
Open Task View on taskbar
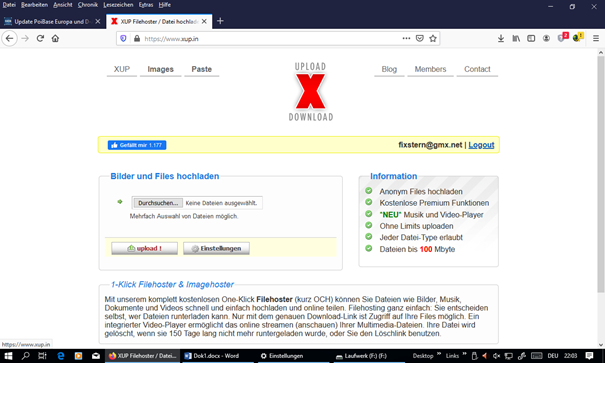(42, 356)
